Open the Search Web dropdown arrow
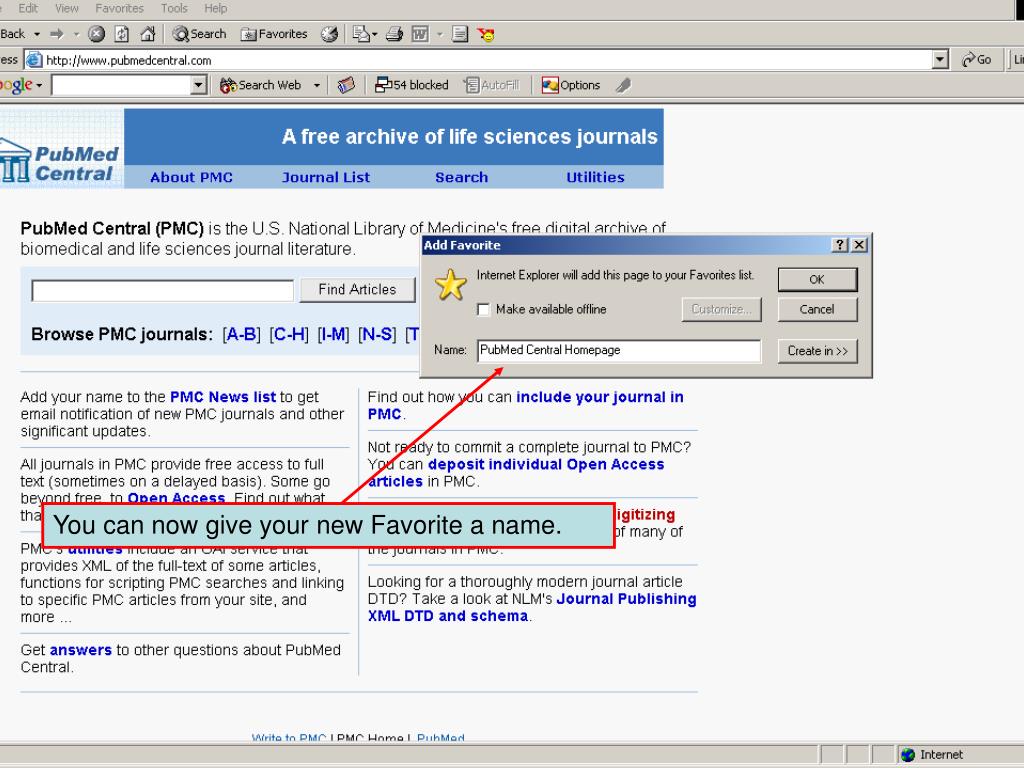Viewport: 1024px width, 768px height. coord(317,85)
